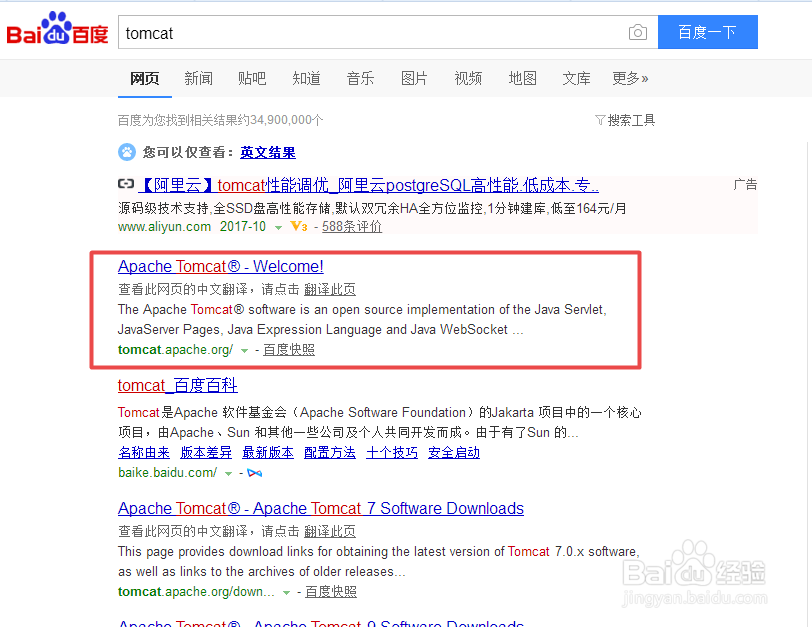This screenshot has width=812, height=627.
Task: Open the Apache Tomcat Welcome result
Action: point(220,266)
